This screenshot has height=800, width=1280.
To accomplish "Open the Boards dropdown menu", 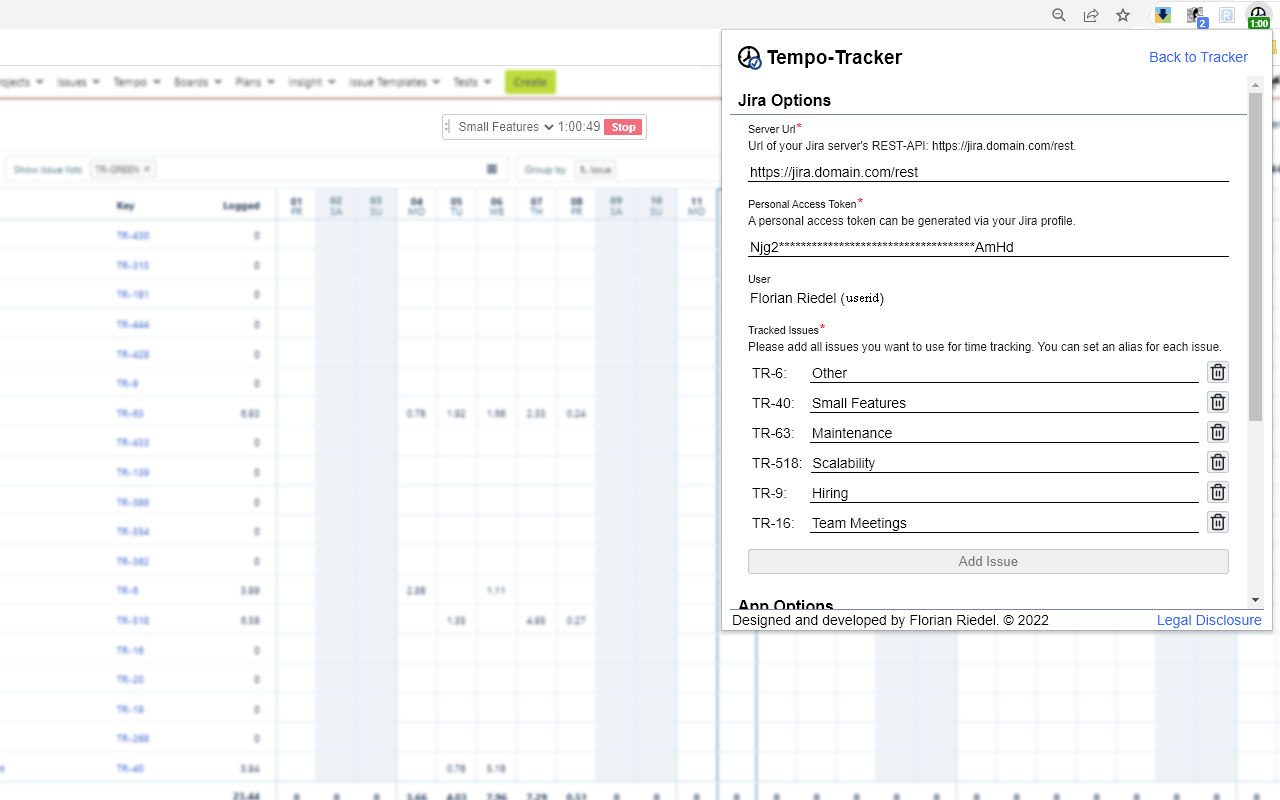I will coord(198,82).
